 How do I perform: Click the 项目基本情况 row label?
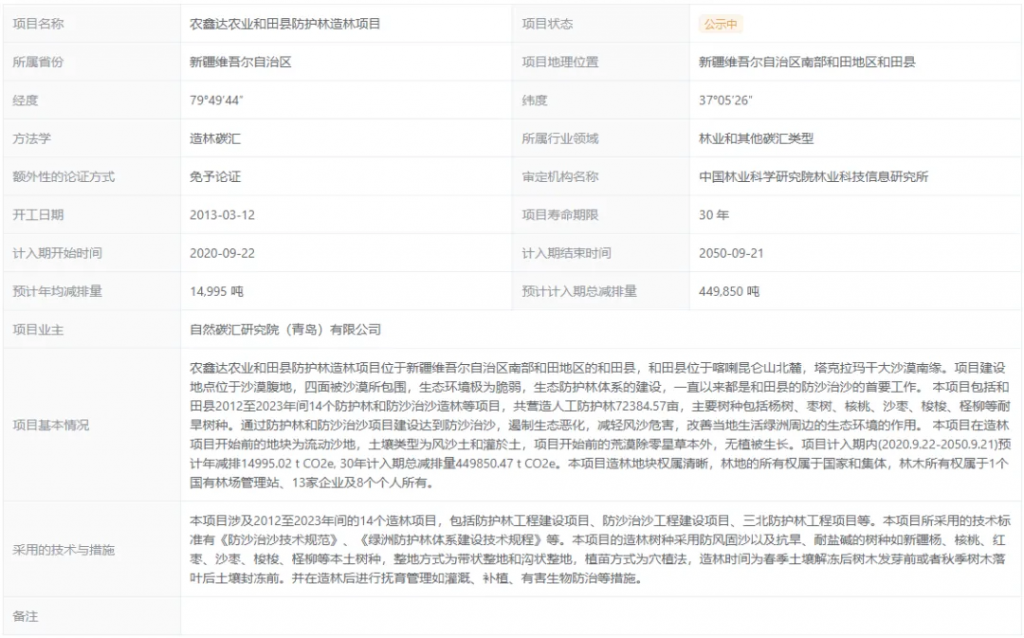click(x=50, y=425)
